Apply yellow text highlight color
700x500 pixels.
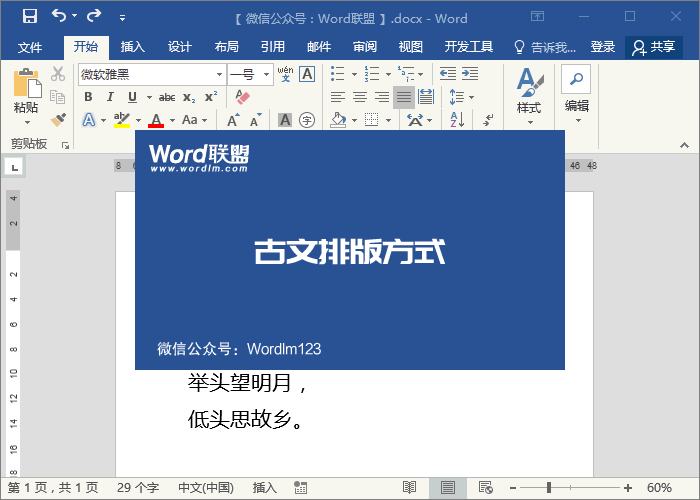click(x=122, y=120)
